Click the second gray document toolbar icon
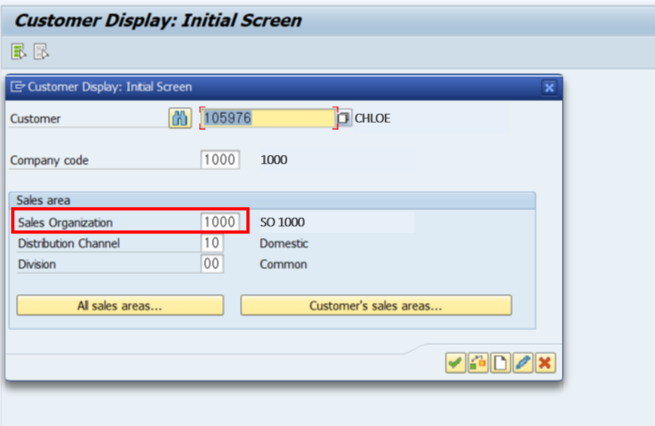 point(41,52)
